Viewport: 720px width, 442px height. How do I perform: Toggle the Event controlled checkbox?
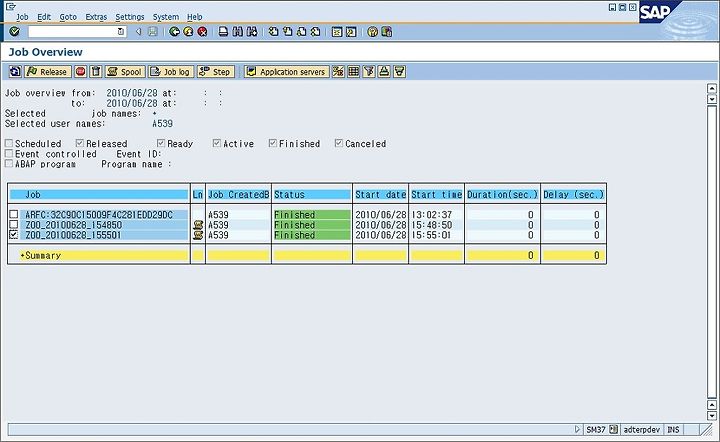(9, 153)
